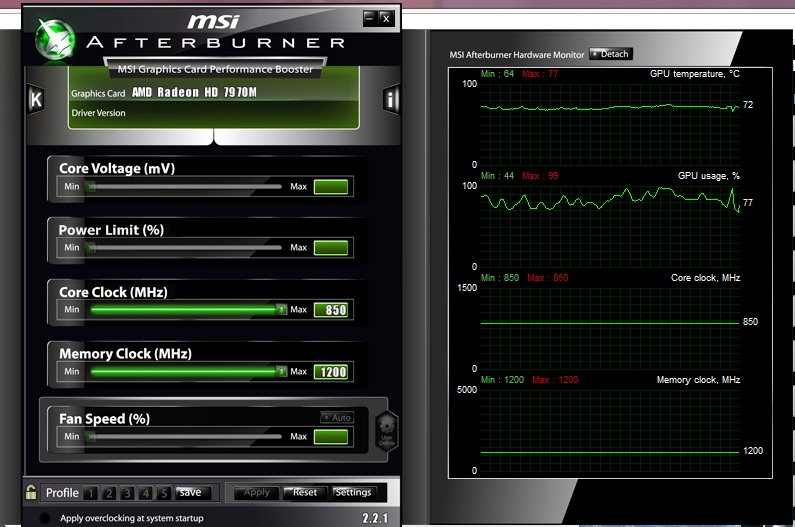Minimize the Afterburner window
This screenshot has width=795, height=527.
pos(370,18)
